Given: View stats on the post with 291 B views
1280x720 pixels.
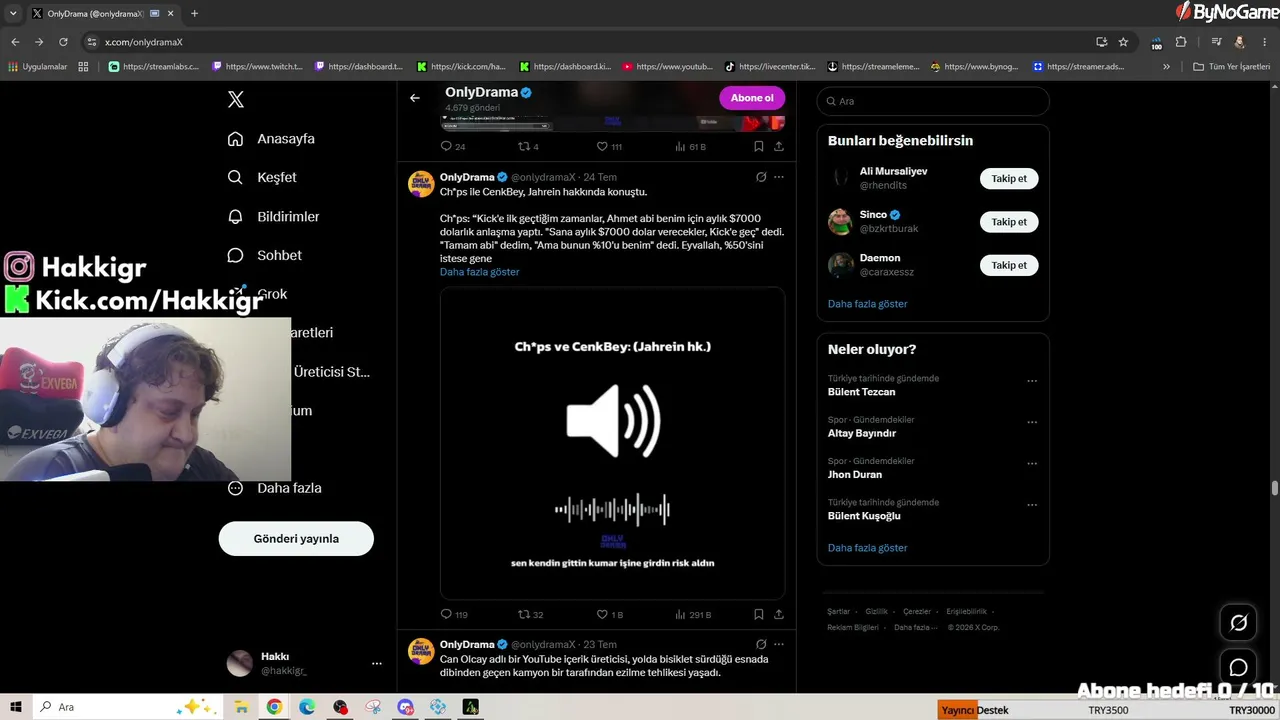Looking at the screenshot, I should (692, 614).
